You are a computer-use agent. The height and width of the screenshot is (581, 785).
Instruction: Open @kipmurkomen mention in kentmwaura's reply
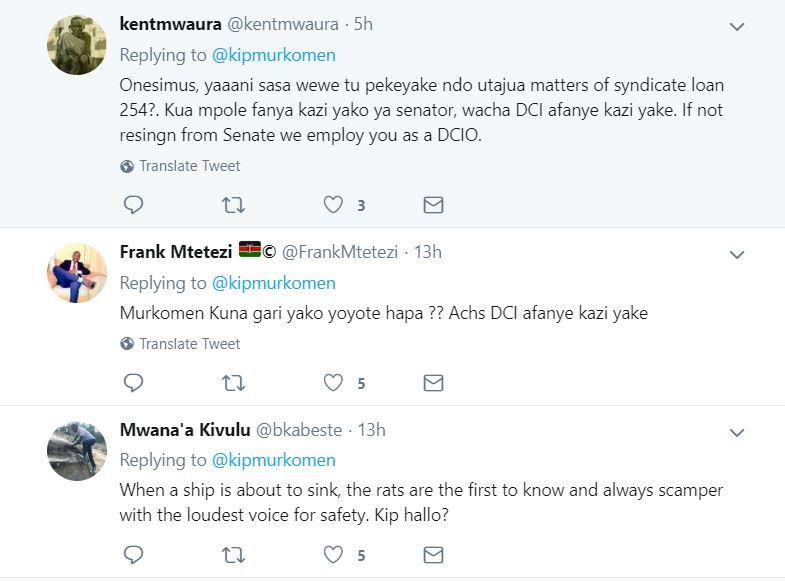[x=273, y=55]
